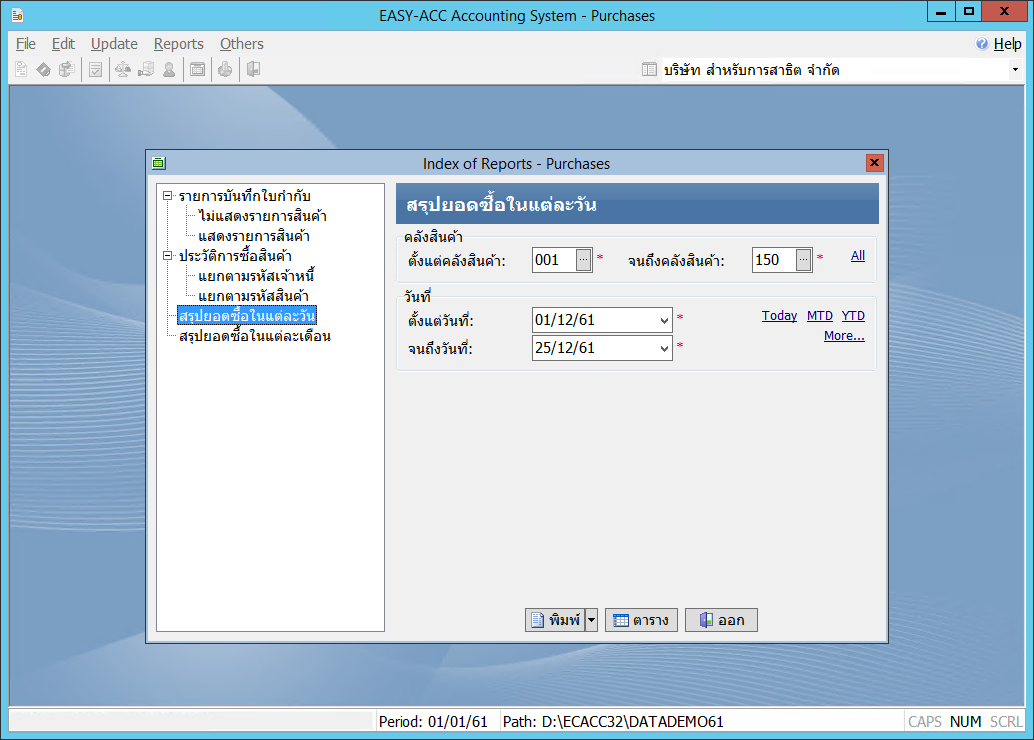Click the starting warehouse code field
This screenshot has width=1034, height=740.
tap(553, 260)
